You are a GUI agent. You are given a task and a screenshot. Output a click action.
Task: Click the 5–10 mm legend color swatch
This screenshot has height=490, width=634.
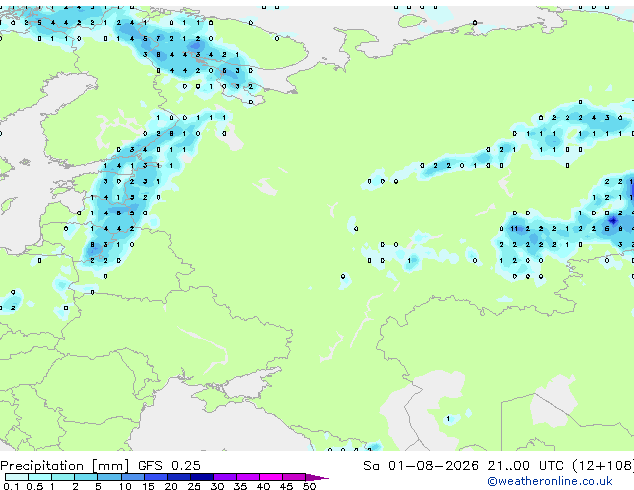(x=110, y=477)
